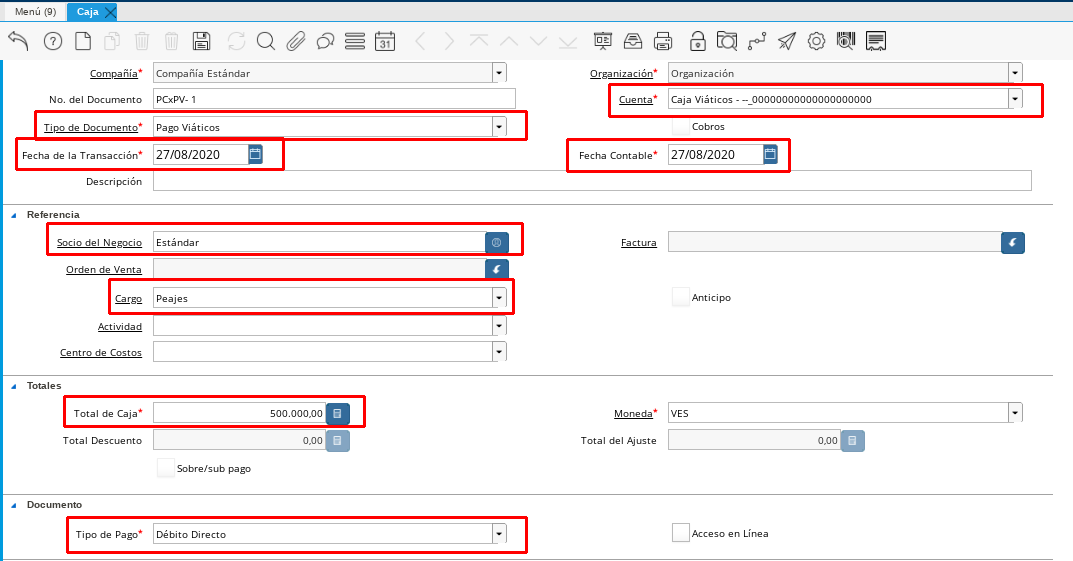Open the Find record magnifier icon

[x=266, y=41]
